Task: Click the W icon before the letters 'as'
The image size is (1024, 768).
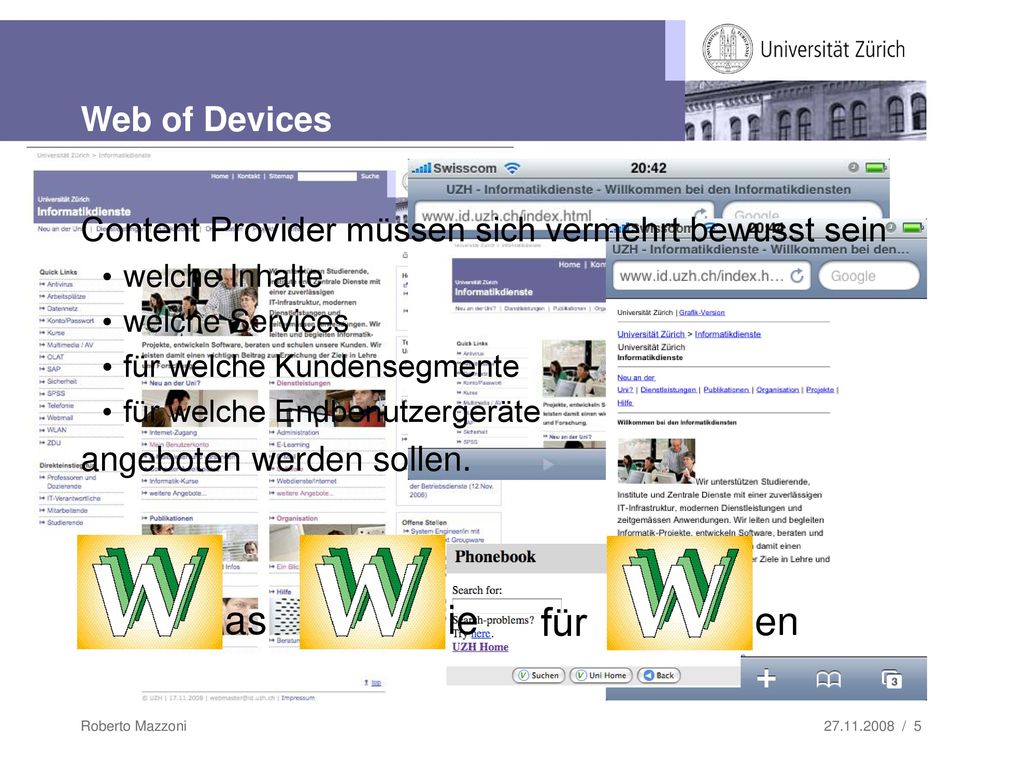Action: tap(150, 592)
